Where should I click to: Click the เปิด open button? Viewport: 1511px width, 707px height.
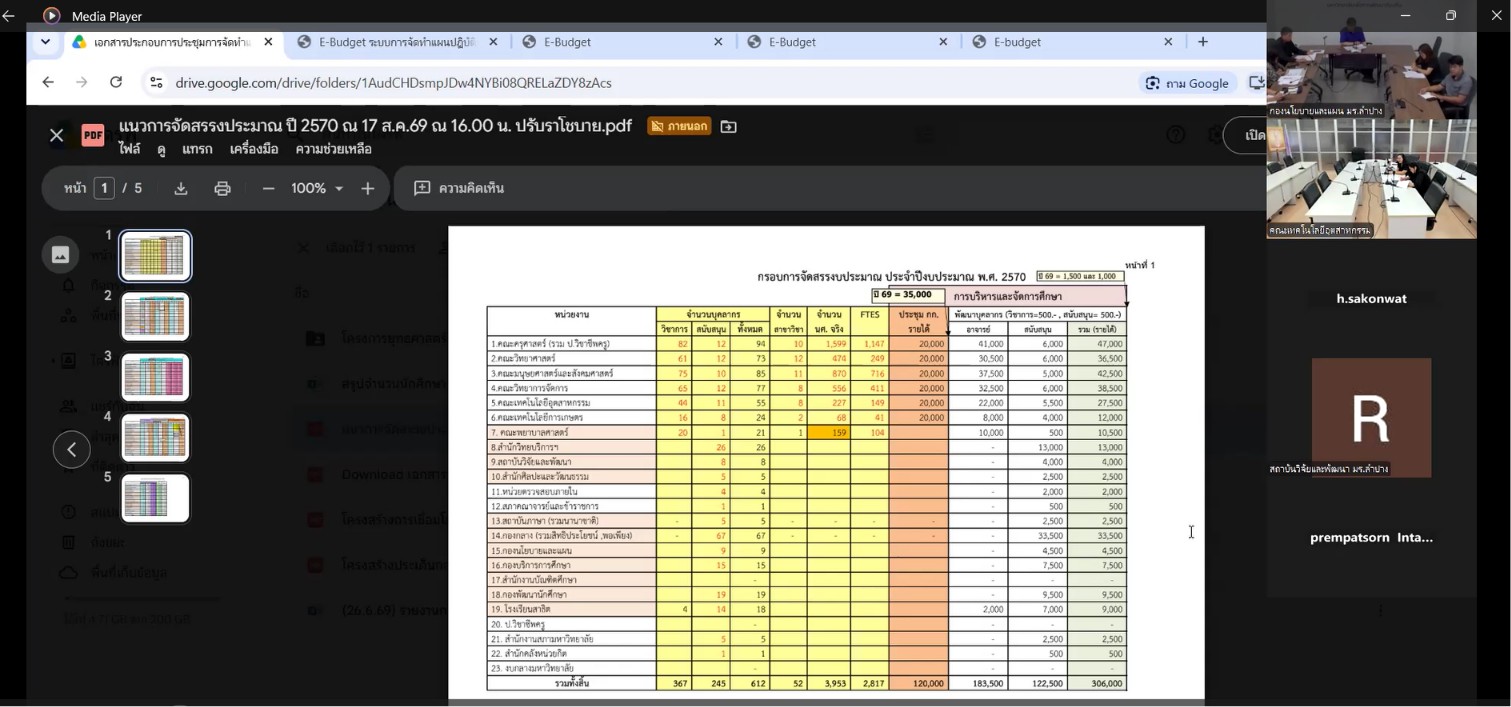pos(1246,135)
